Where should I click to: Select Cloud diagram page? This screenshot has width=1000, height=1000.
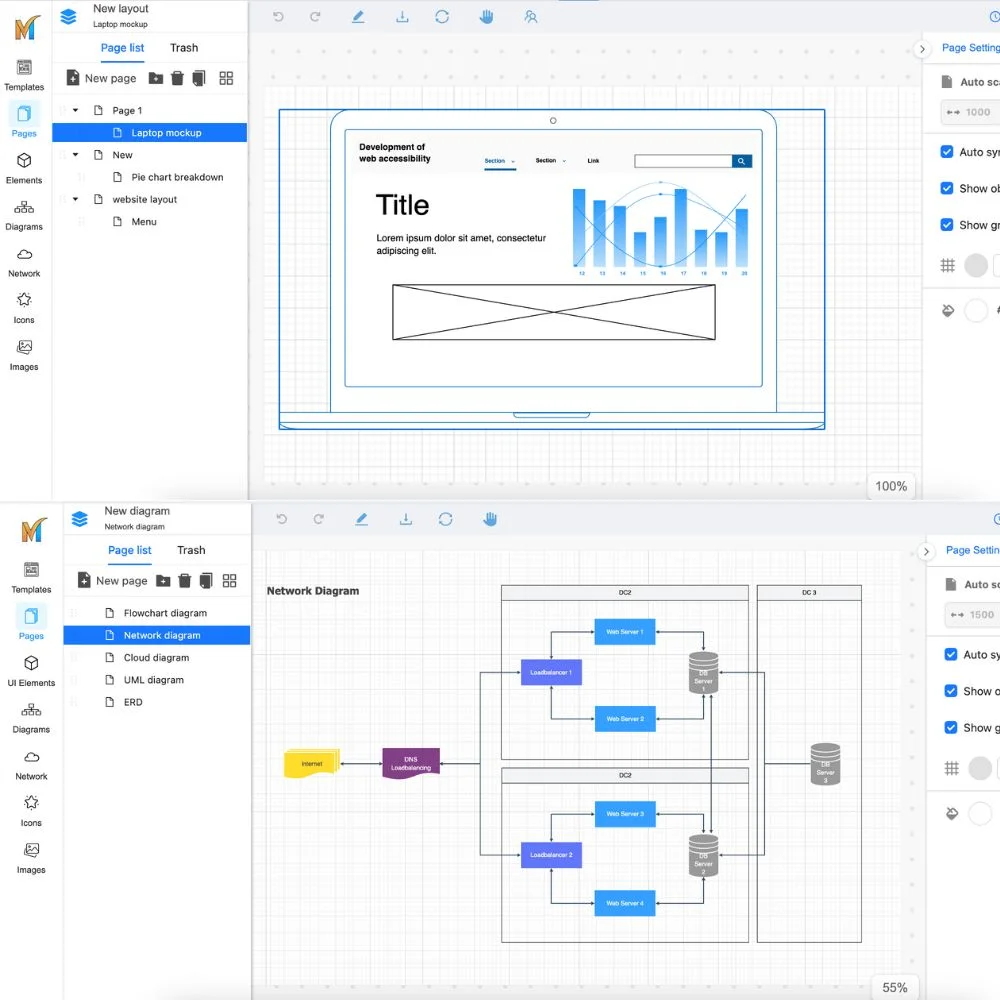[157, 658]
